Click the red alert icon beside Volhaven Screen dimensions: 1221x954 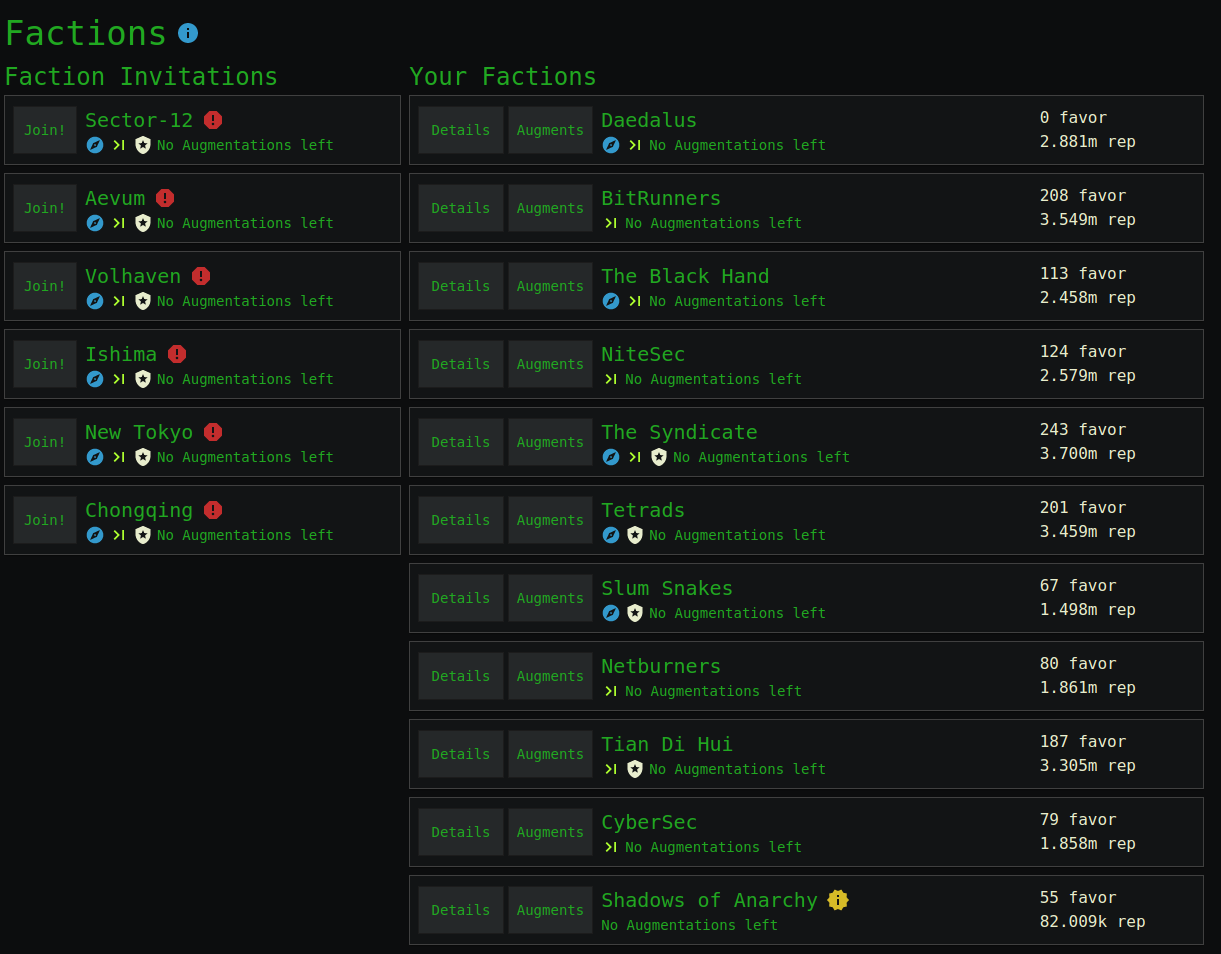[201, 276]
